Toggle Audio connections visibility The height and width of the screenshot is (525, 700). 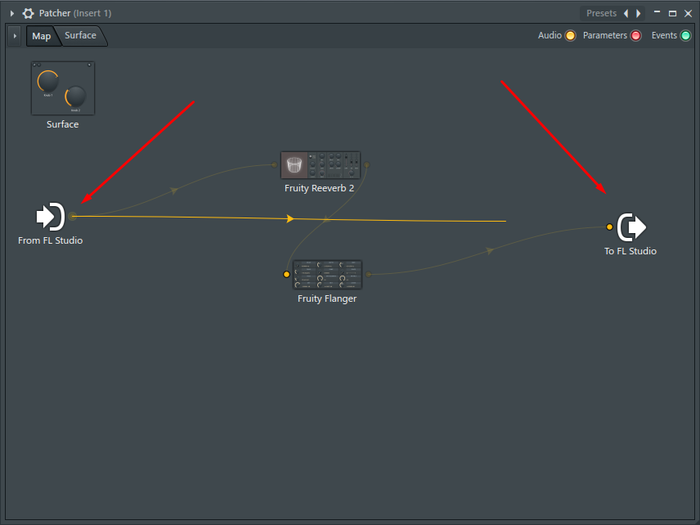click(x=570, y=36)
